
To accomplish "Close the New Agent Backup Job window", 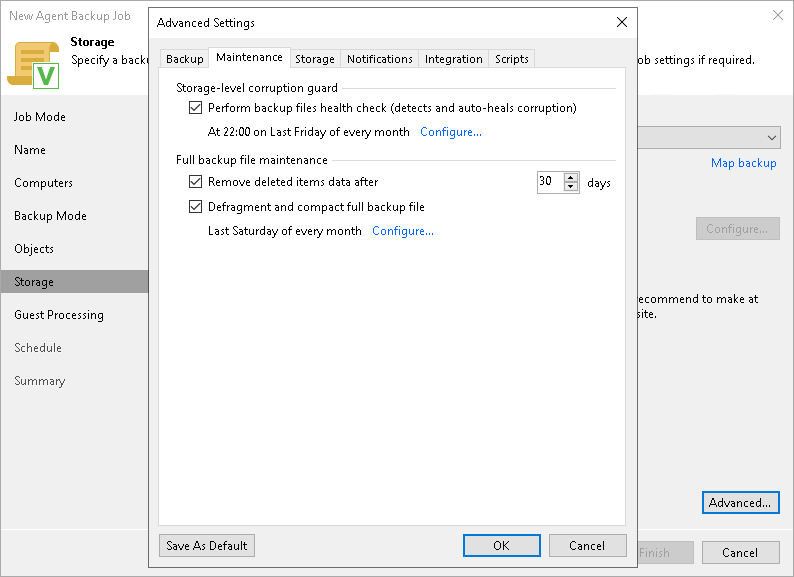I will (778, 15).
